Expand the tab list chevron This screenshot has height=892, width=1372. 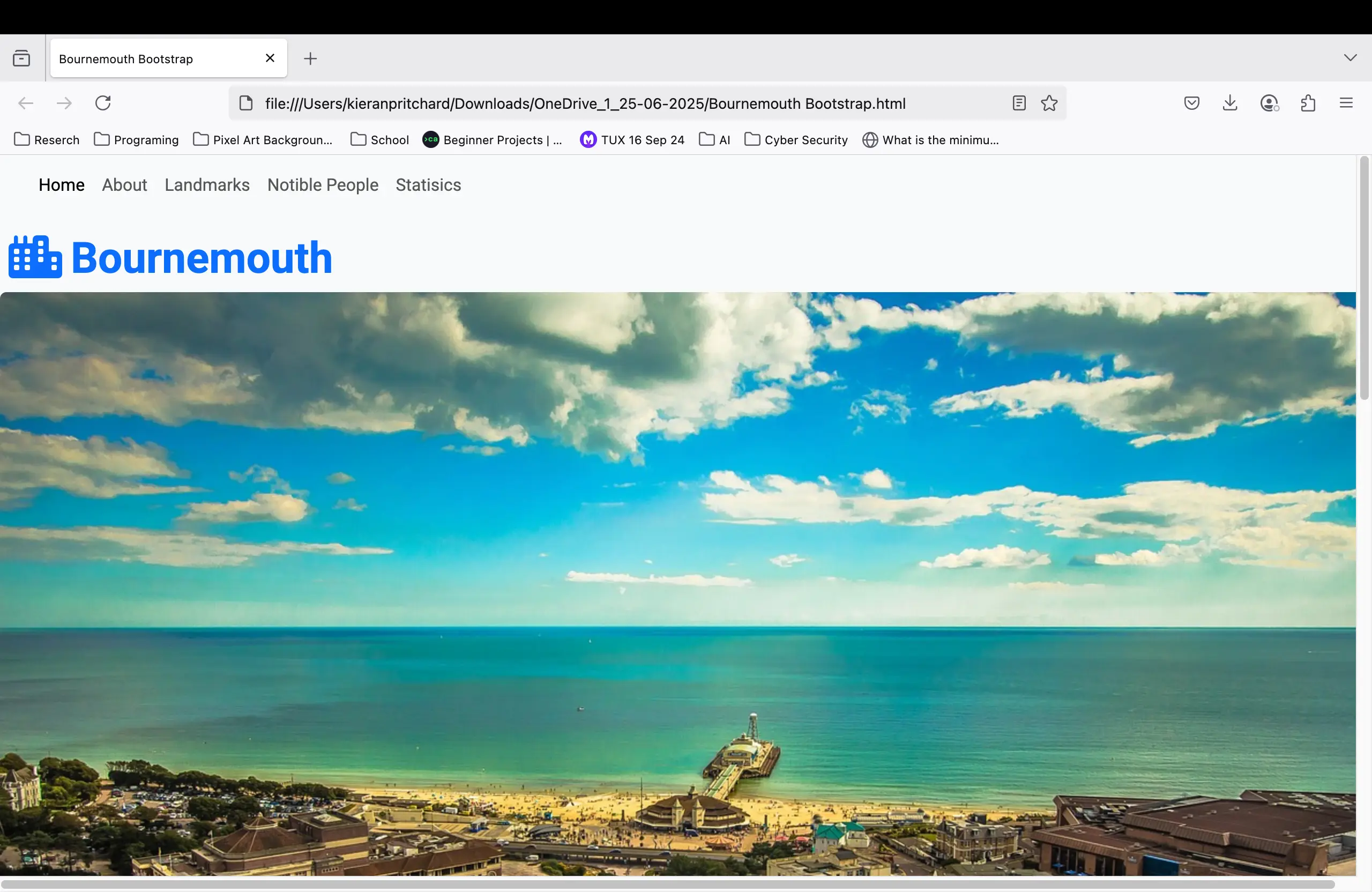tap(1349, 58)
